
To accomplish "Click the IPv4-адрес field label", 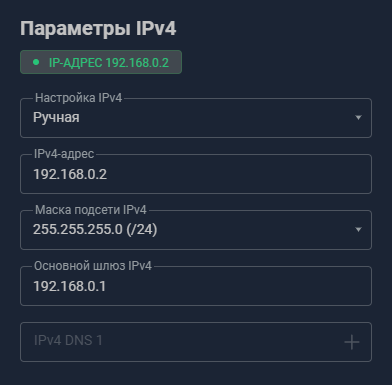I will (x=64, y=154).
